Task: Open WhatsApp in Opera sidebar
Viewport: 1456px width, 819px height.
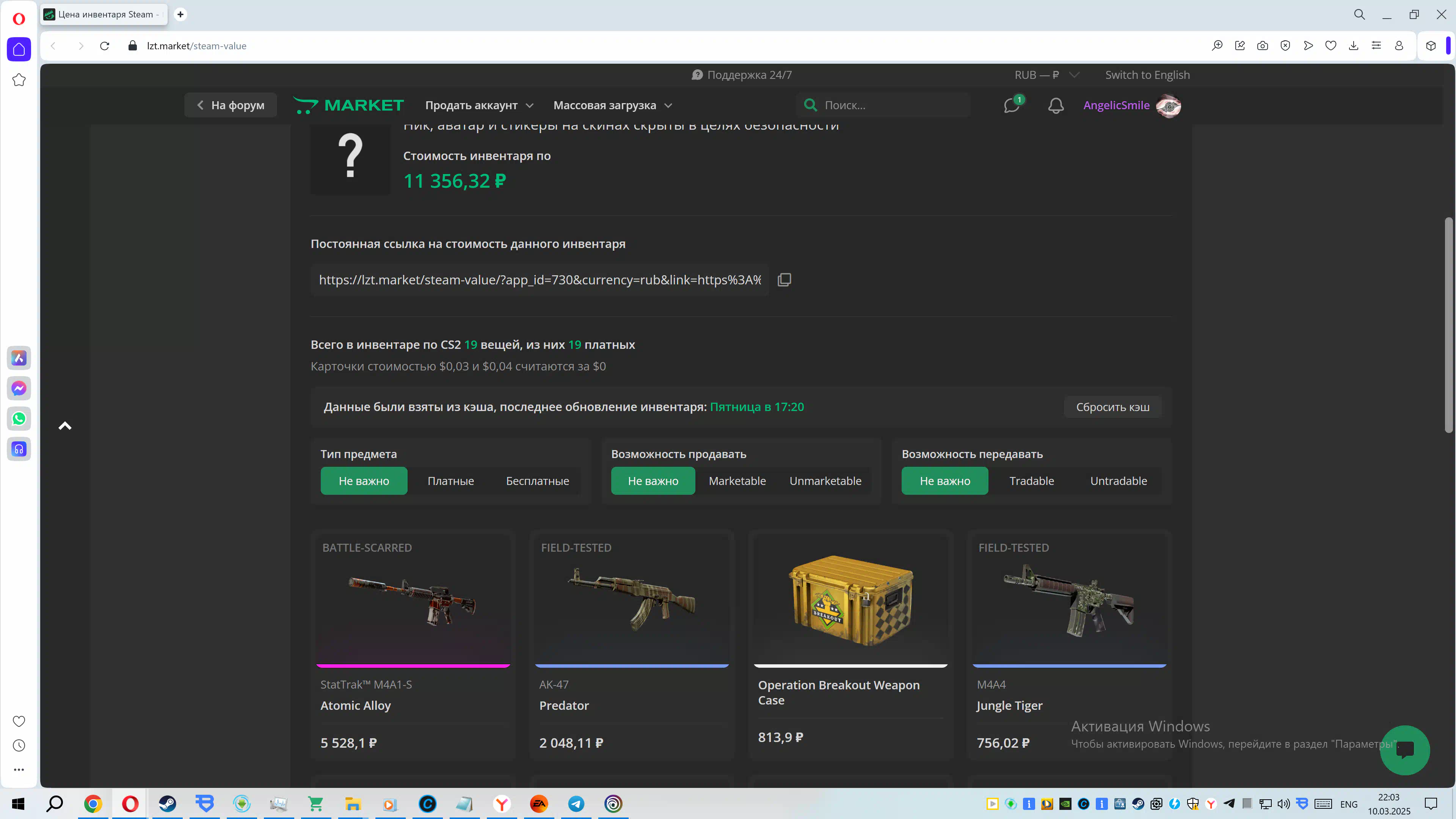Action: click(x=19, y=419)
